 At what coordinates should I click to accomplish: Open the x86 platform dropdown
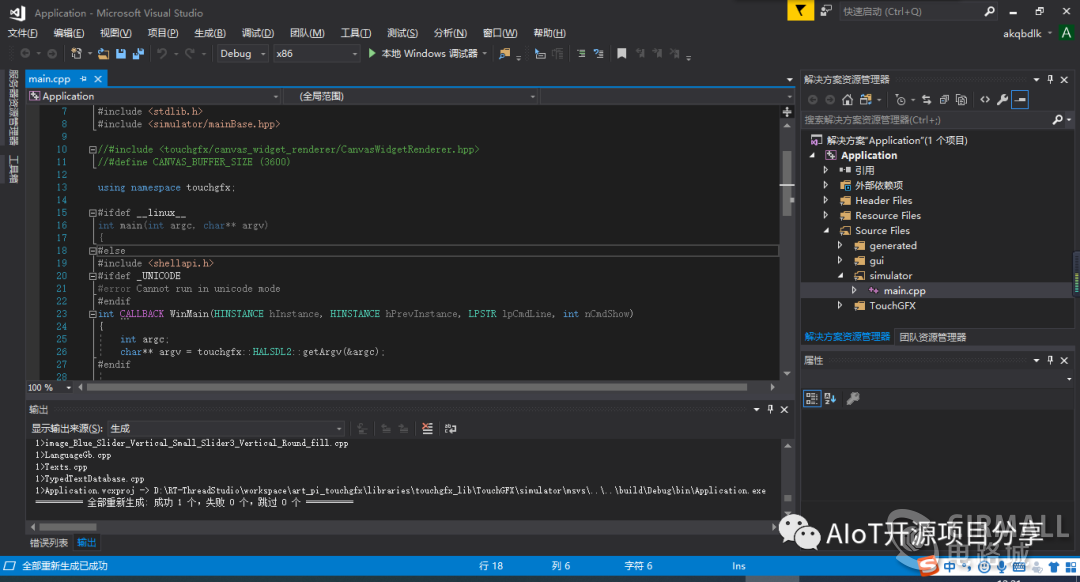[x=316, y=54]
